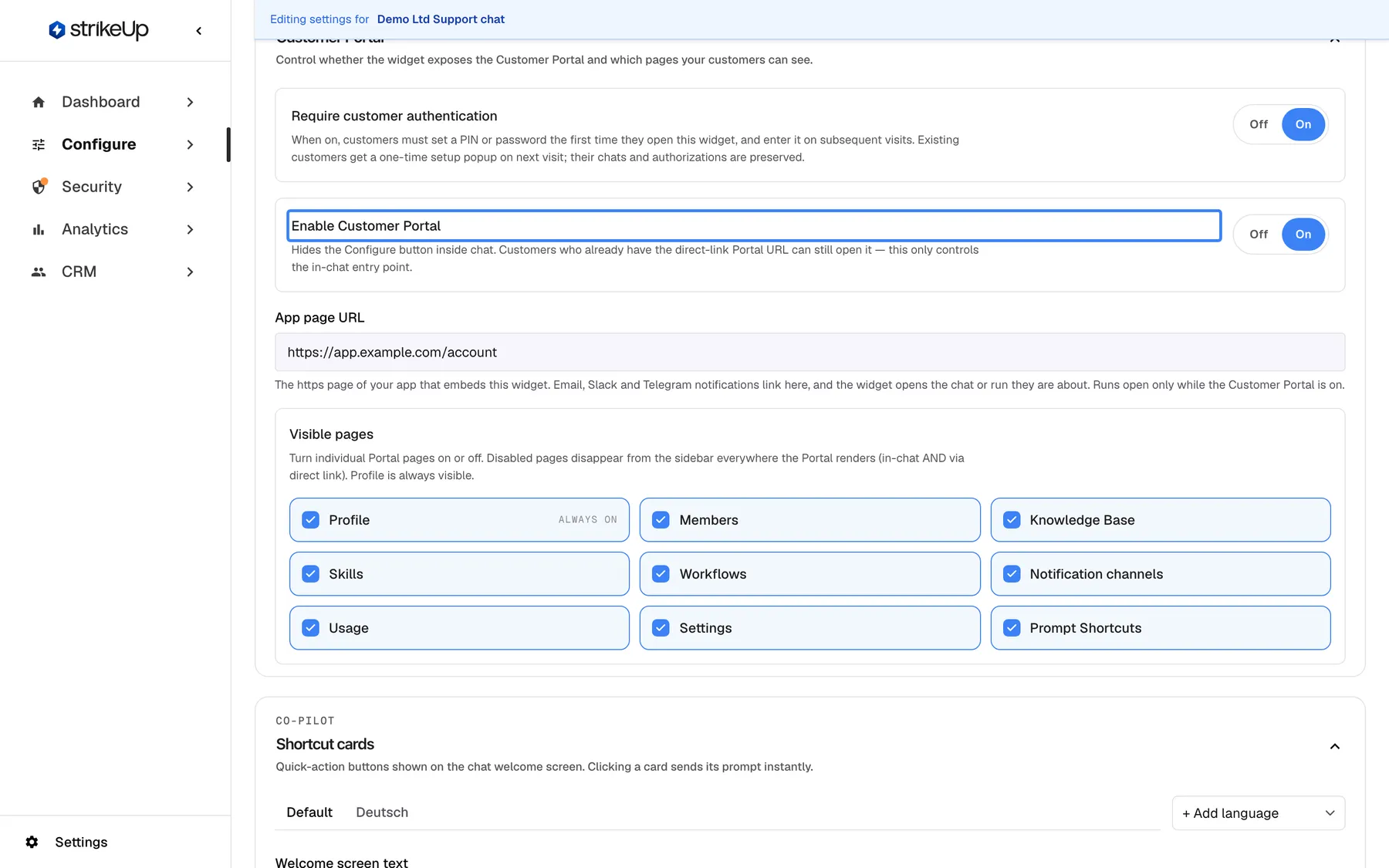Collapse the sidebar with the back arrow
Viewport: 1389px width, 868px height.
pyautogui.click(x=199, y=31)
